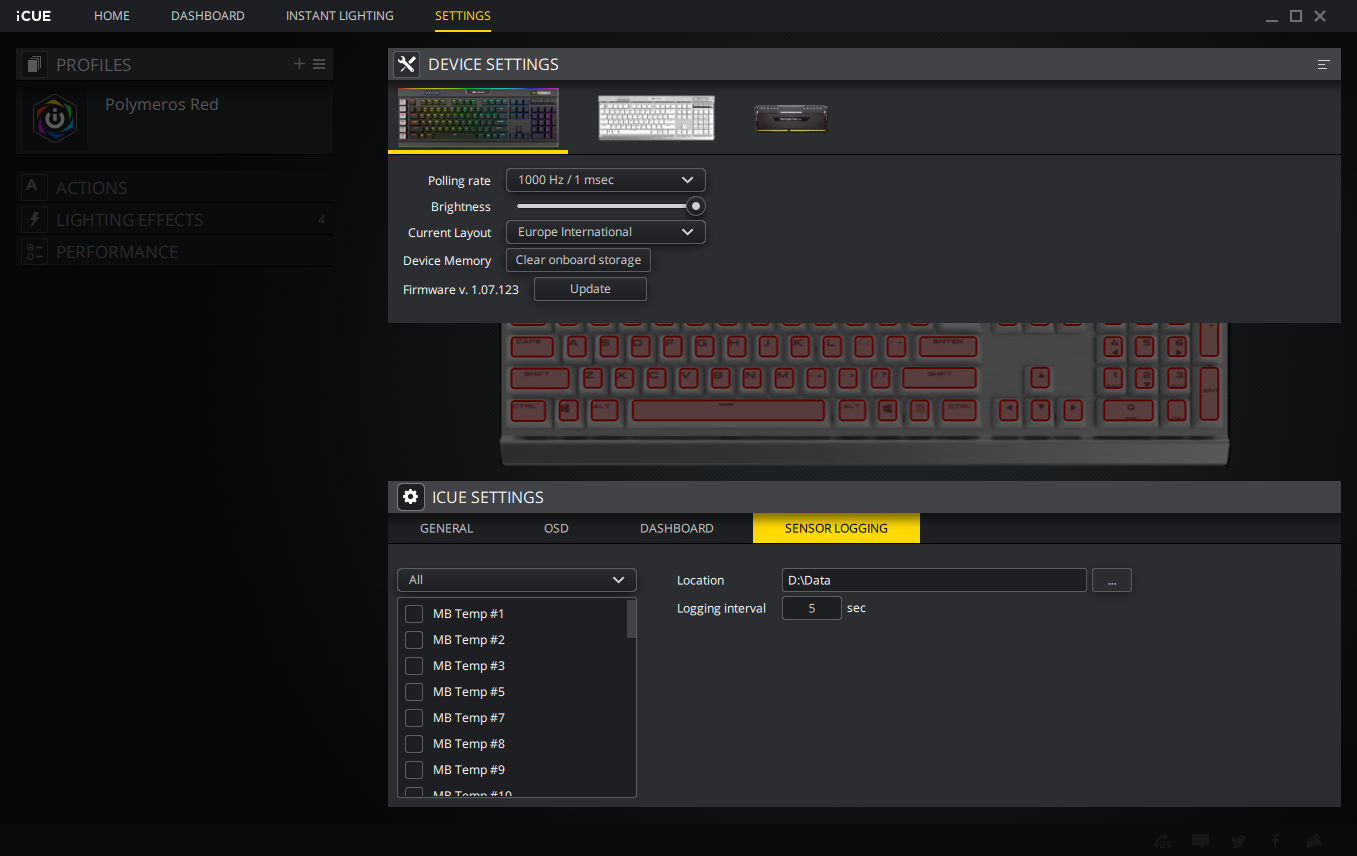Select the white keyboard device thumbnail

(x=656, y=118)
